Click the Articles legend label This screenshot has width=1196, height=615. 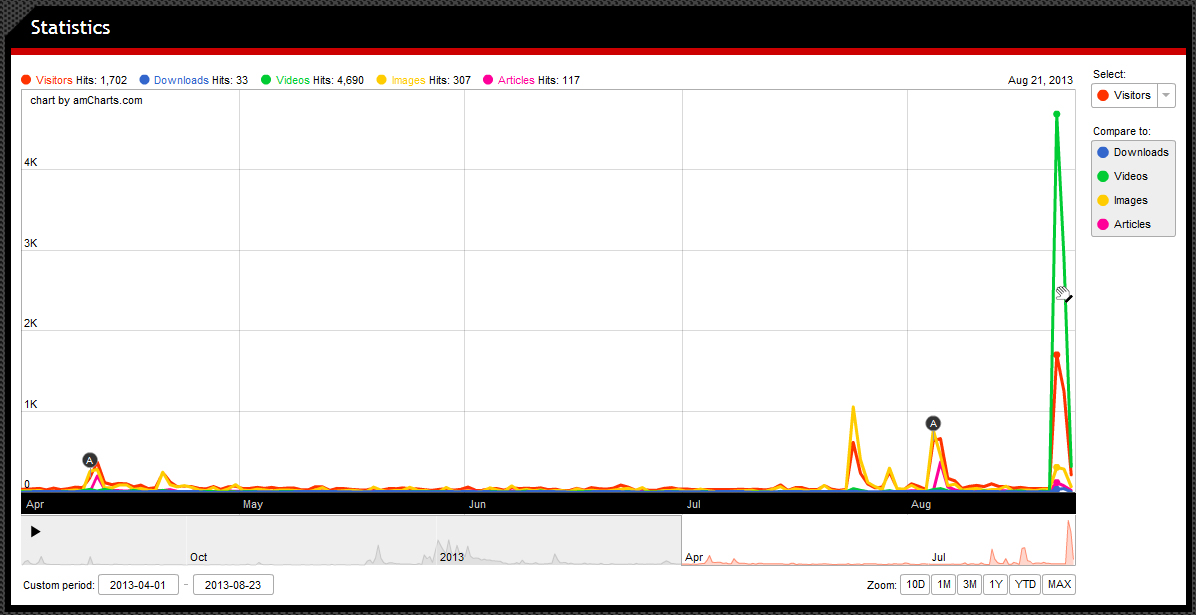[x=516, y=80]
